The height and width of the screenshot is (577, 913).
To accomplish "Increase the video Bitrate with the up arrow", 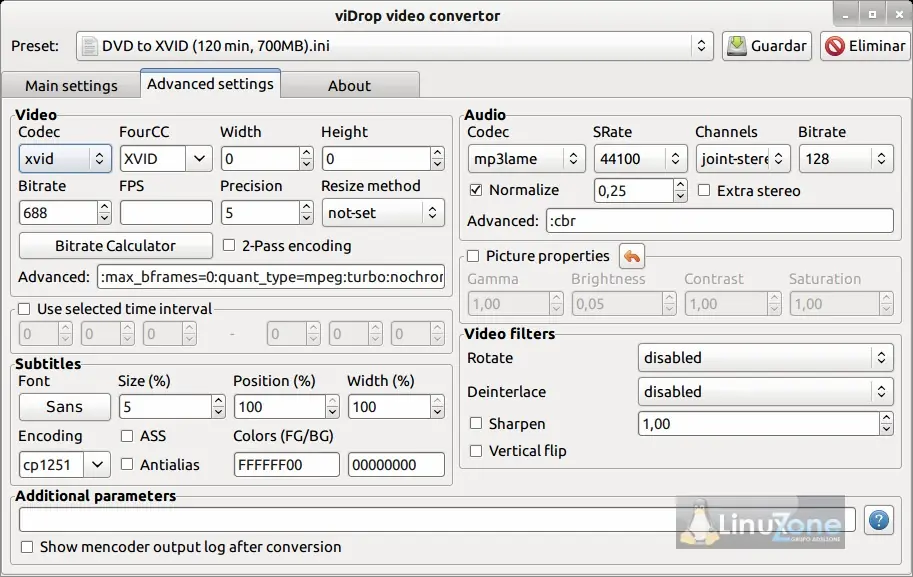I will click(x=104, y=207).
